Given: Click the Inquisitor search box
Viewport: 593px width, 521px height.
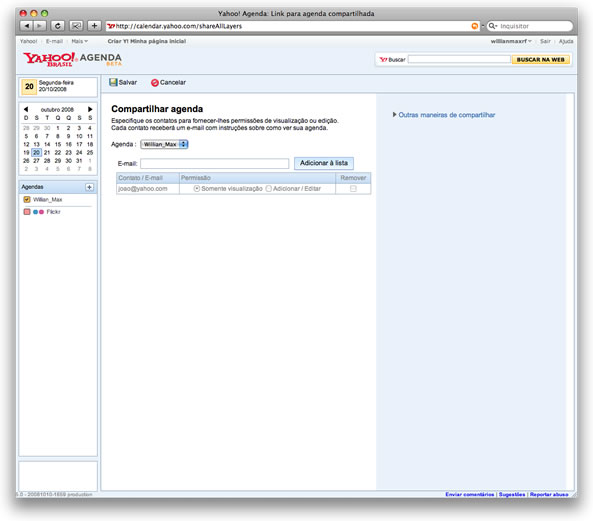Looking at the screenshot, I should [x=530, y=26].
